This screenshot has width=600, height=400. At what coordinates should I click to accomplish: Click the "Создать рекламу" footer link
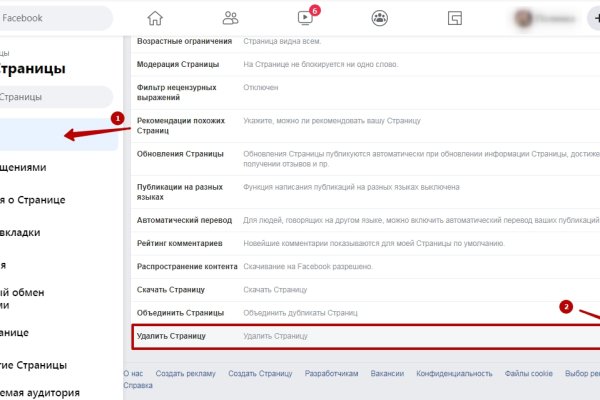[185, 373]
